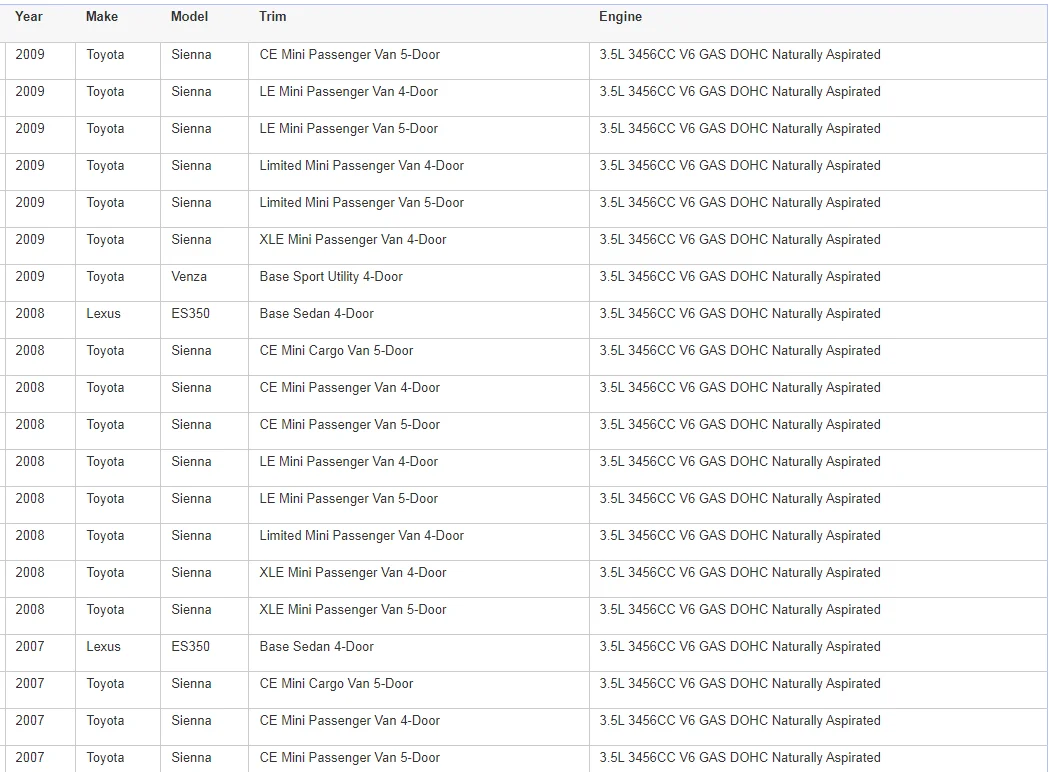Select 2008 trim 'LE Mini Passenger Van 4-Door'
The width and height of the screenshot is (1050, 772).
349,461
